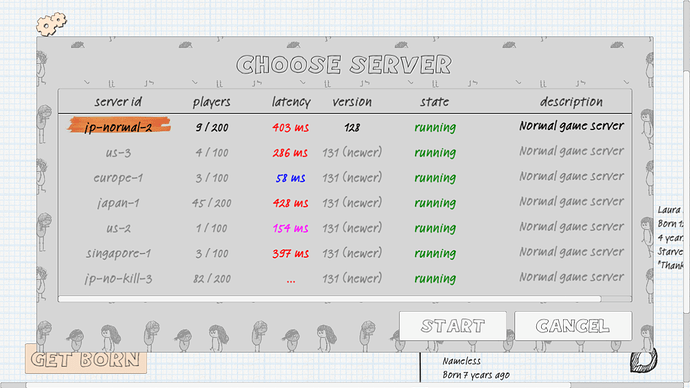Choose the europe-1 server
690x388 pixels.
point(345,178)
